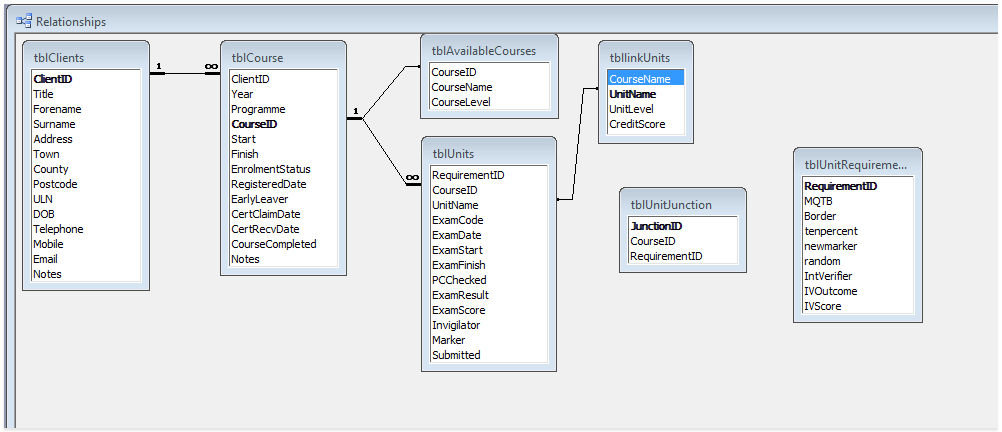Select ClientID field in tblClients
Image resolution: width=1002 pixels, height=432 pixels.
86,79
